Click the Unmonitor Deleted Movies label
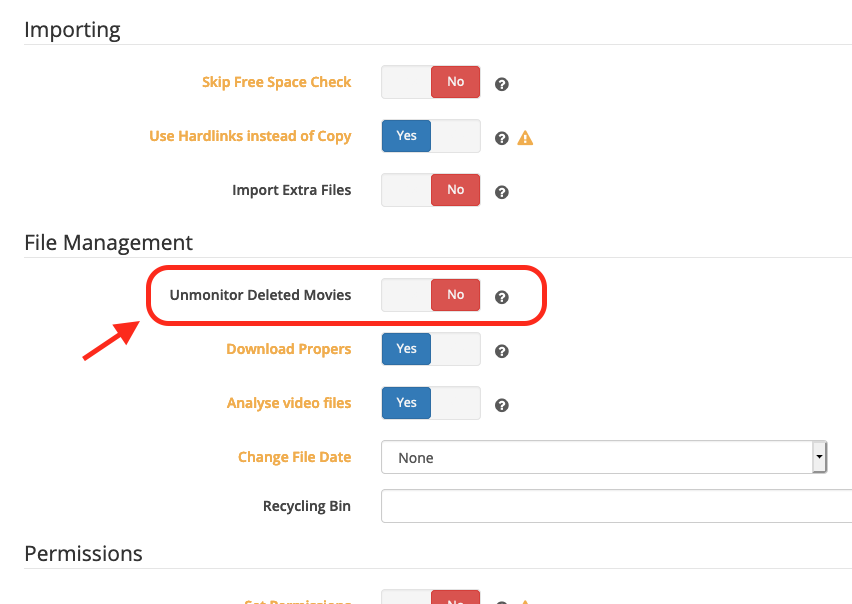Viewport: 852px width, 604px height. tap(260, 295)
